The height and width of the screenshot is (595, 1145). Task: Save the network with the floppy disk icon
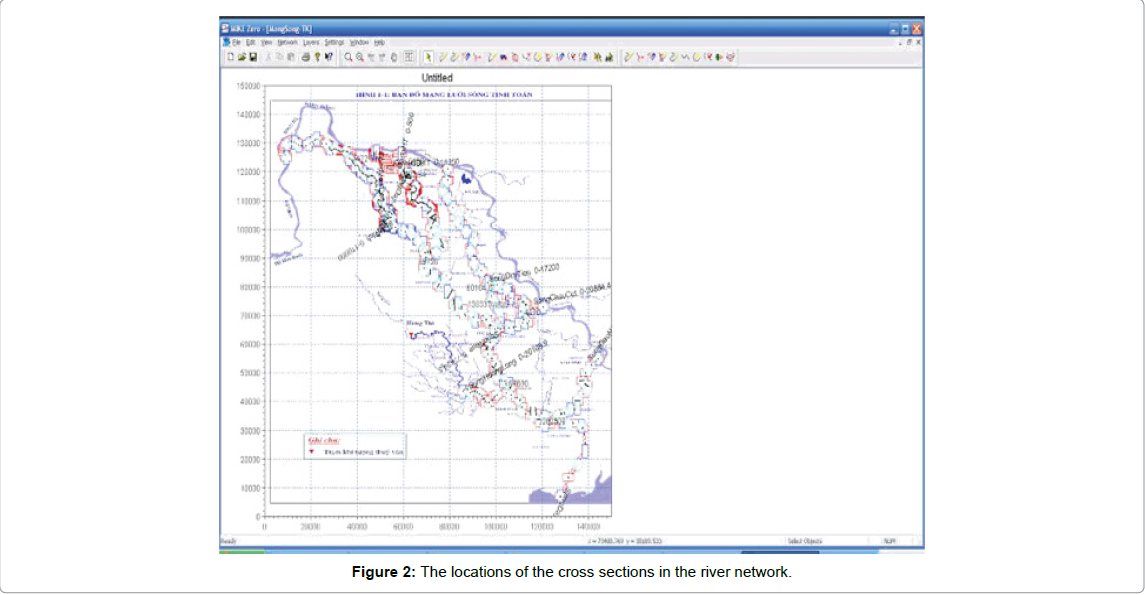click(253, 57)
